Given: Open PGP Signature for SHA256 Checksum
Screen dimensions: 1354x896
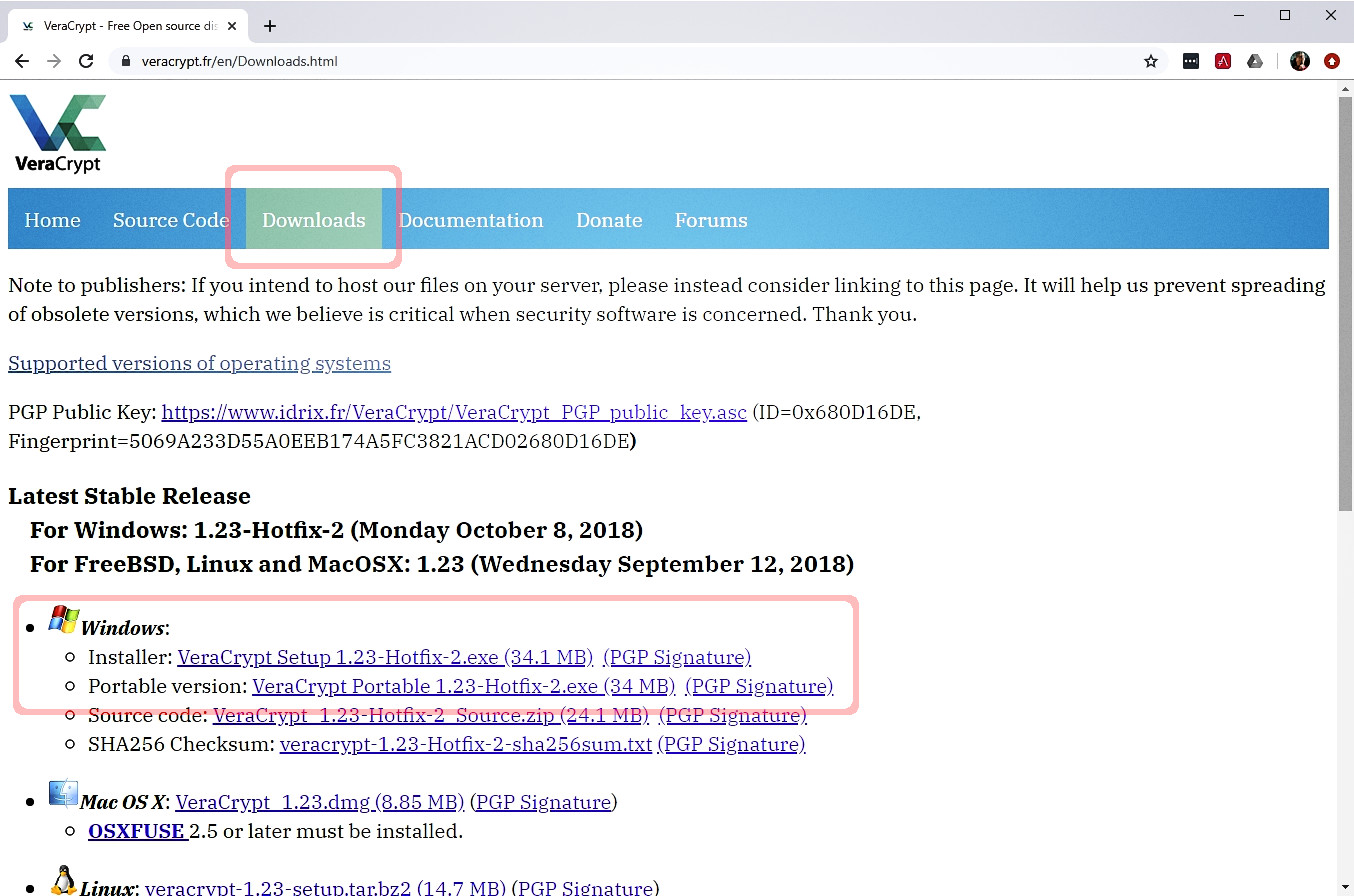Looking at the screenshot, I should point(731,744).
